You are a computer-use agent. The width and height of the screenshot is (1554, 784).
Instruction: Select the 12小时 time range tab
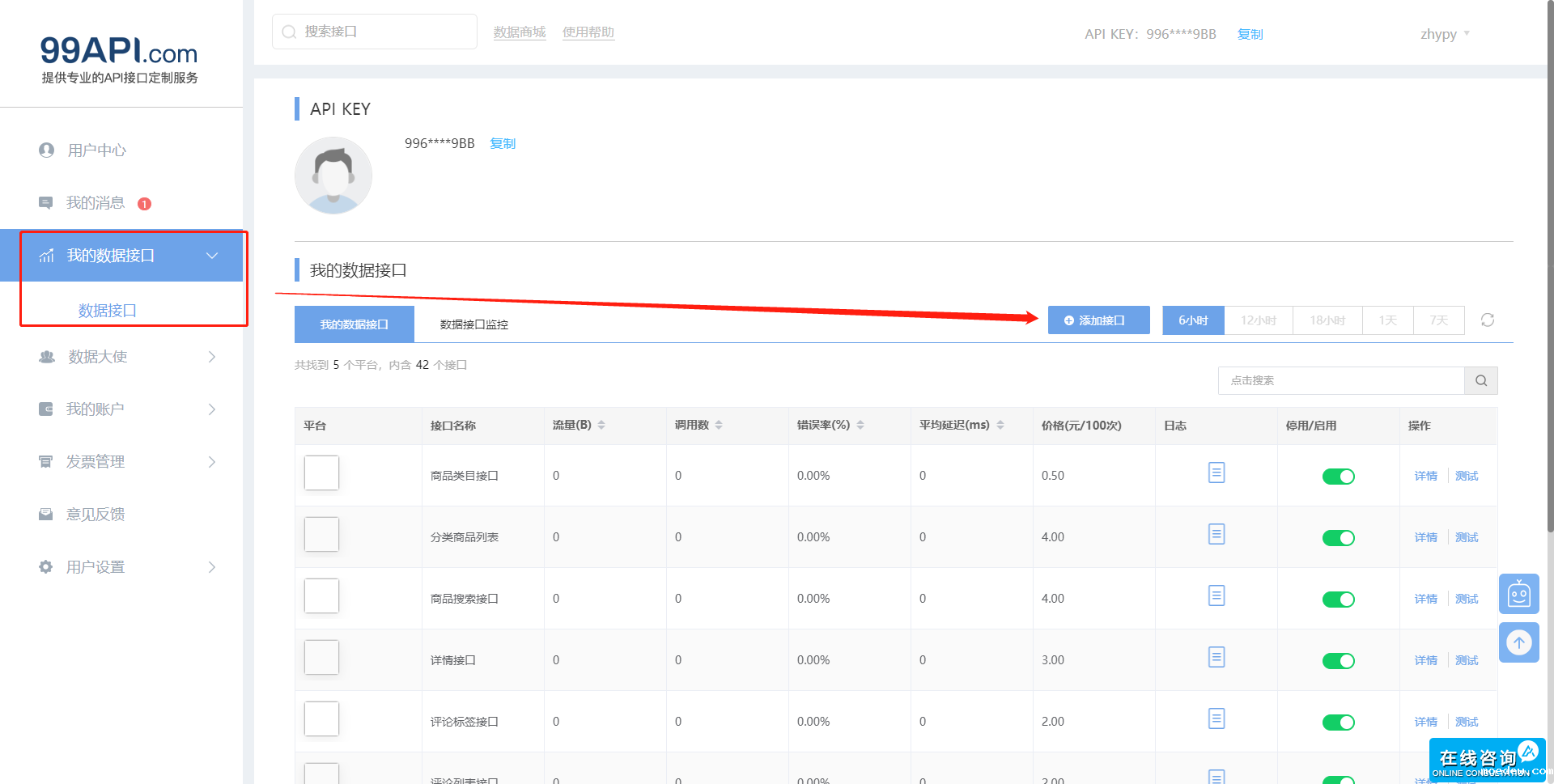tap(1258, 320)
